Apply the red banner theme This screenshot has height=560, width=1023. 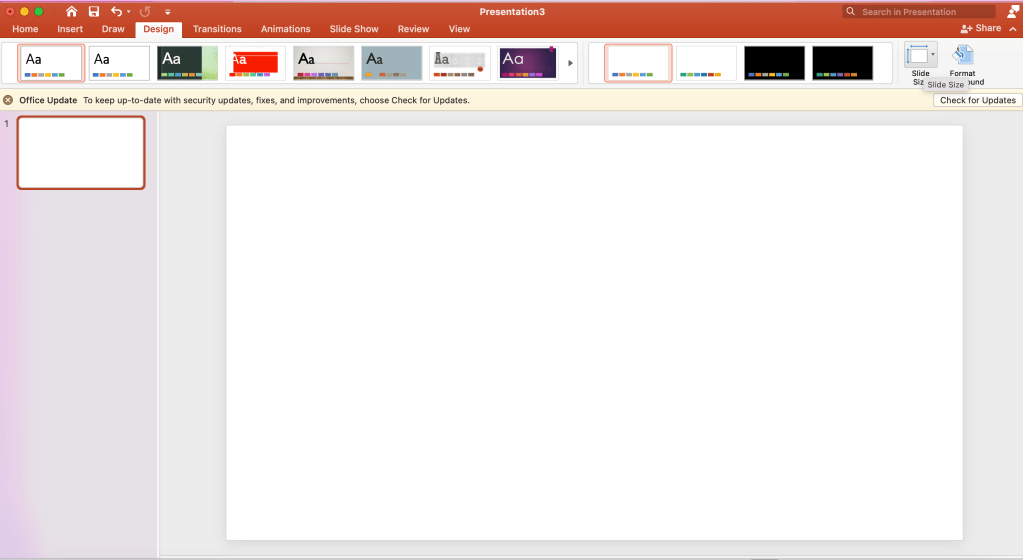pos(255,63)
